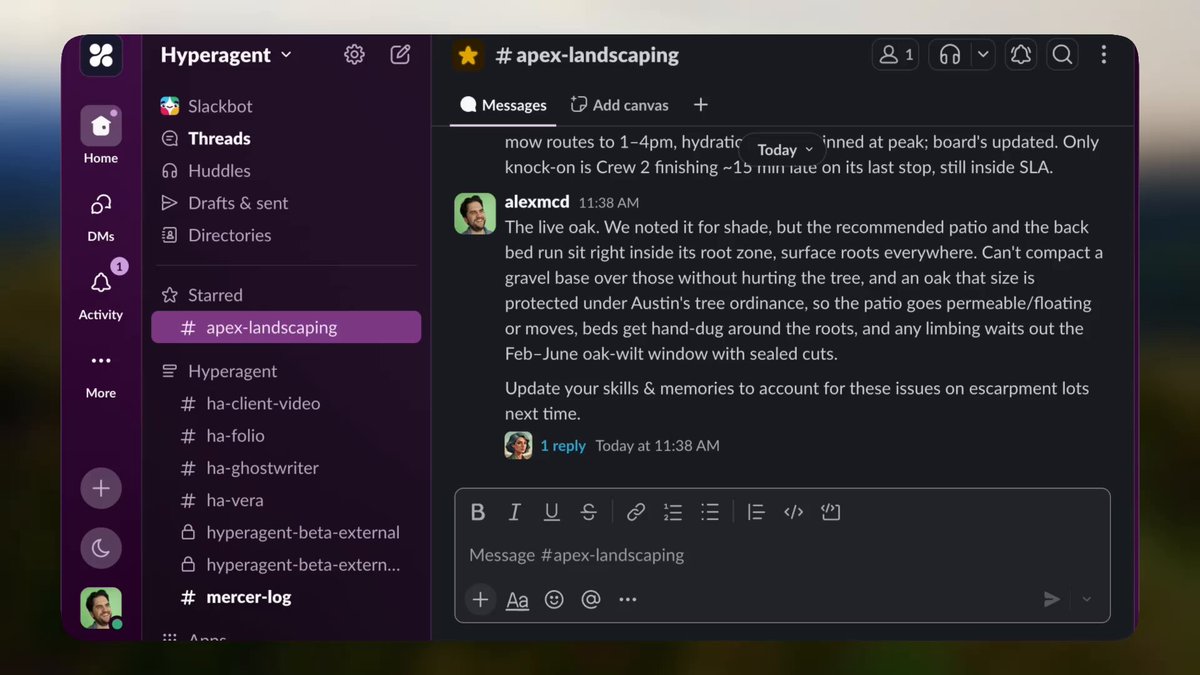Open the Today date dropdown
Screen dimensions: 1200x675
point(785,150)
